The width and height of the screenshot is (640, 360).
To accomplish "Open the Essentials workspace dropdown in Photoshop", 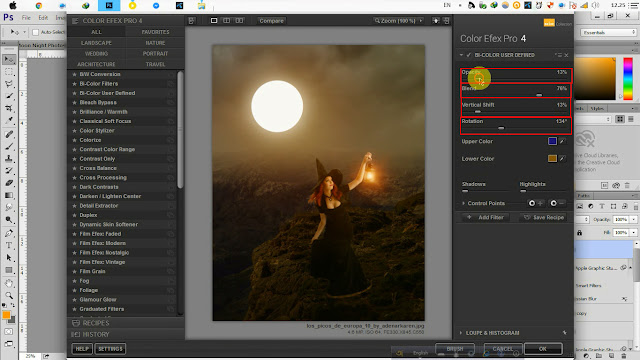I will 609,32.
